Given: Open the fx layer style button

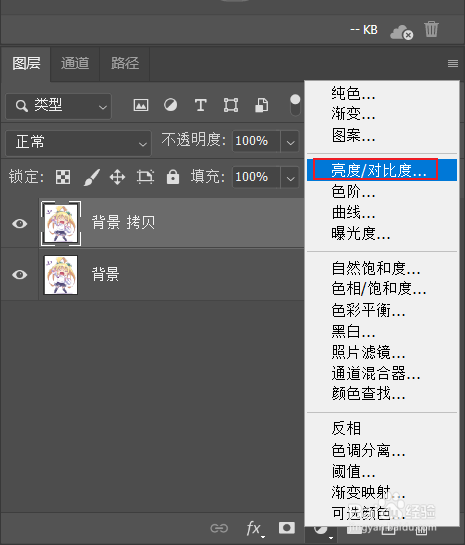Looking at the screenshot, I should (x=254, y=529).
